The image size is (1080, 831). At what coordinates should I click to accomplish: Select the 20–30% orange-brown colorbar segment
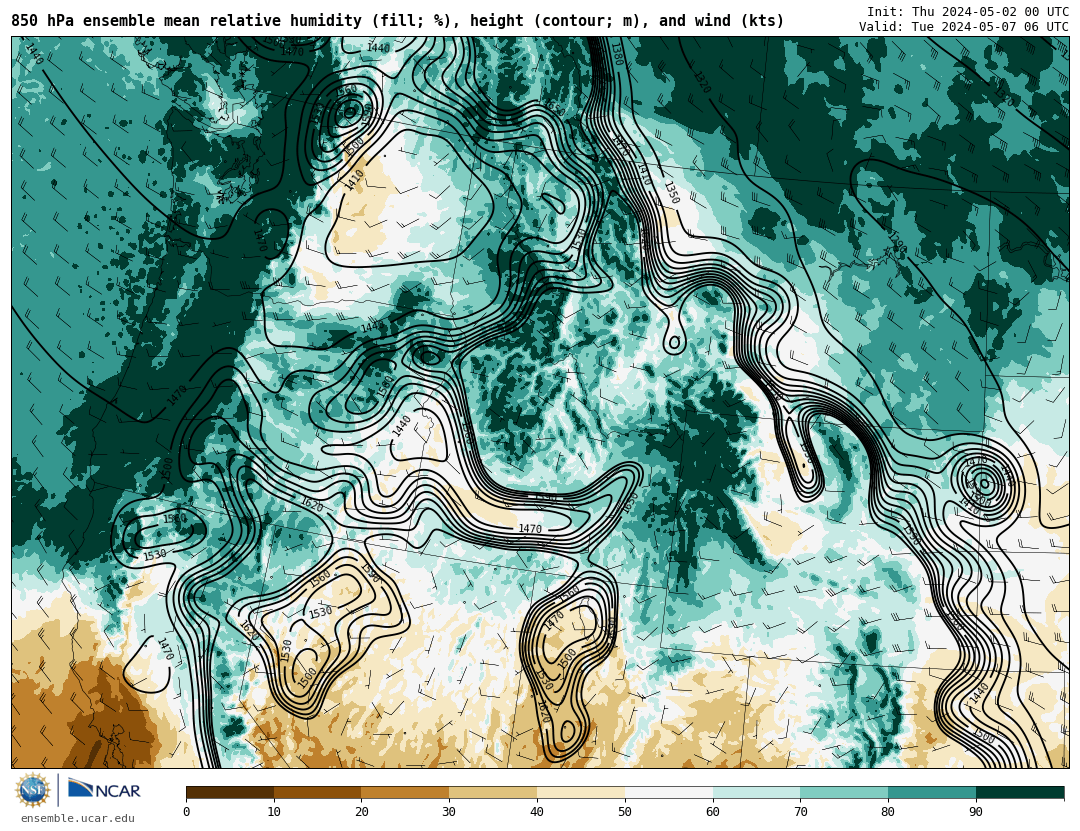(405, 792)
